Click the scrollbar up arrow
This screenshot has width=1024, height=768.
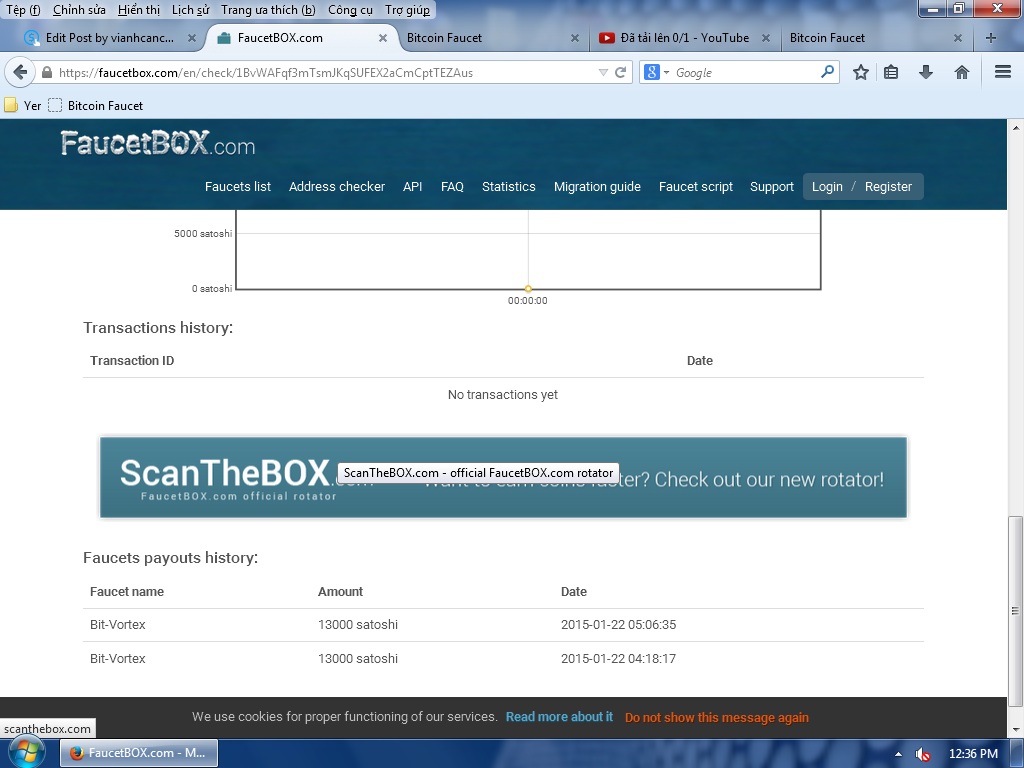(x=1016, y=128)
